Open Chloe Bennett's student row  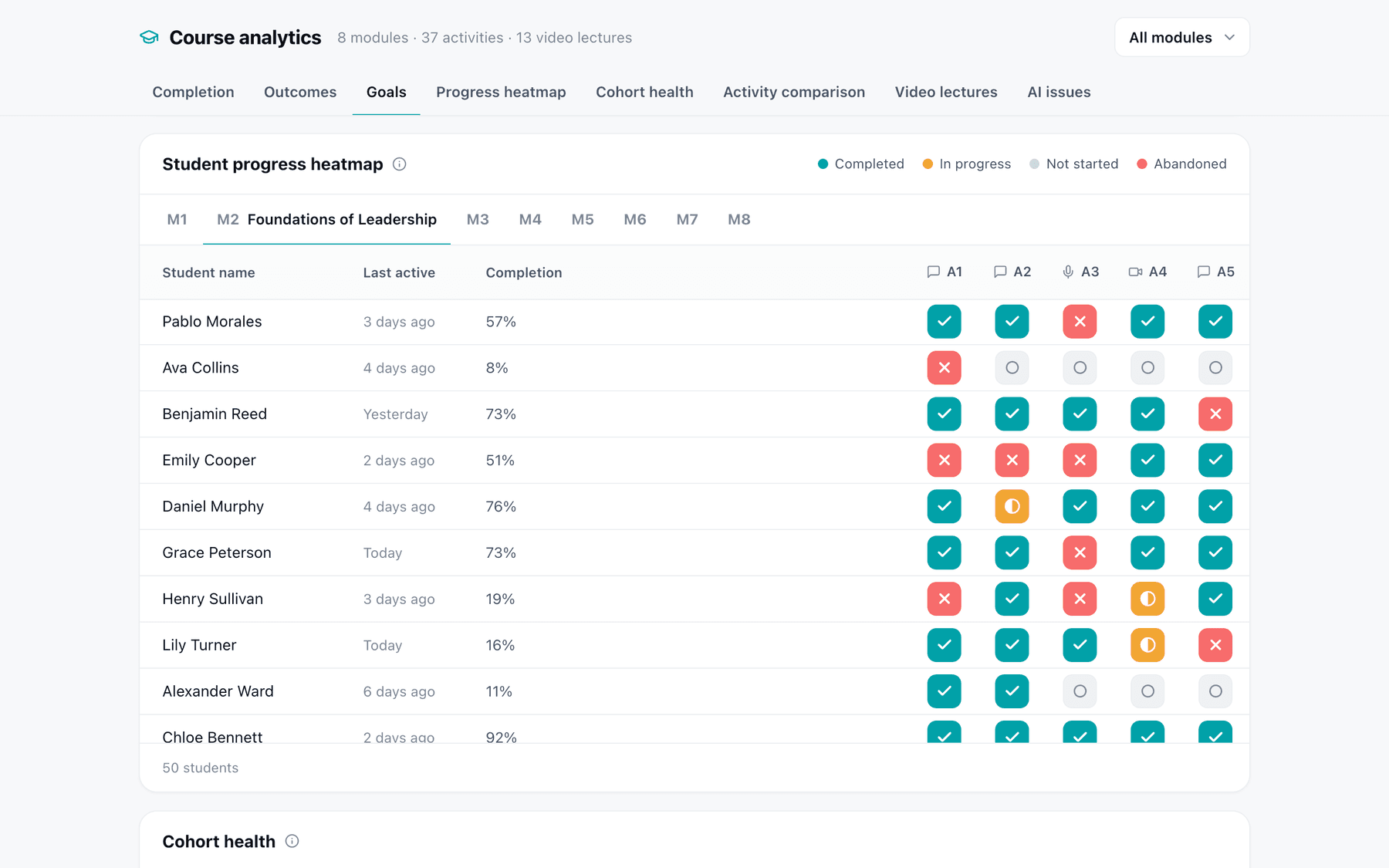(694, 730)
